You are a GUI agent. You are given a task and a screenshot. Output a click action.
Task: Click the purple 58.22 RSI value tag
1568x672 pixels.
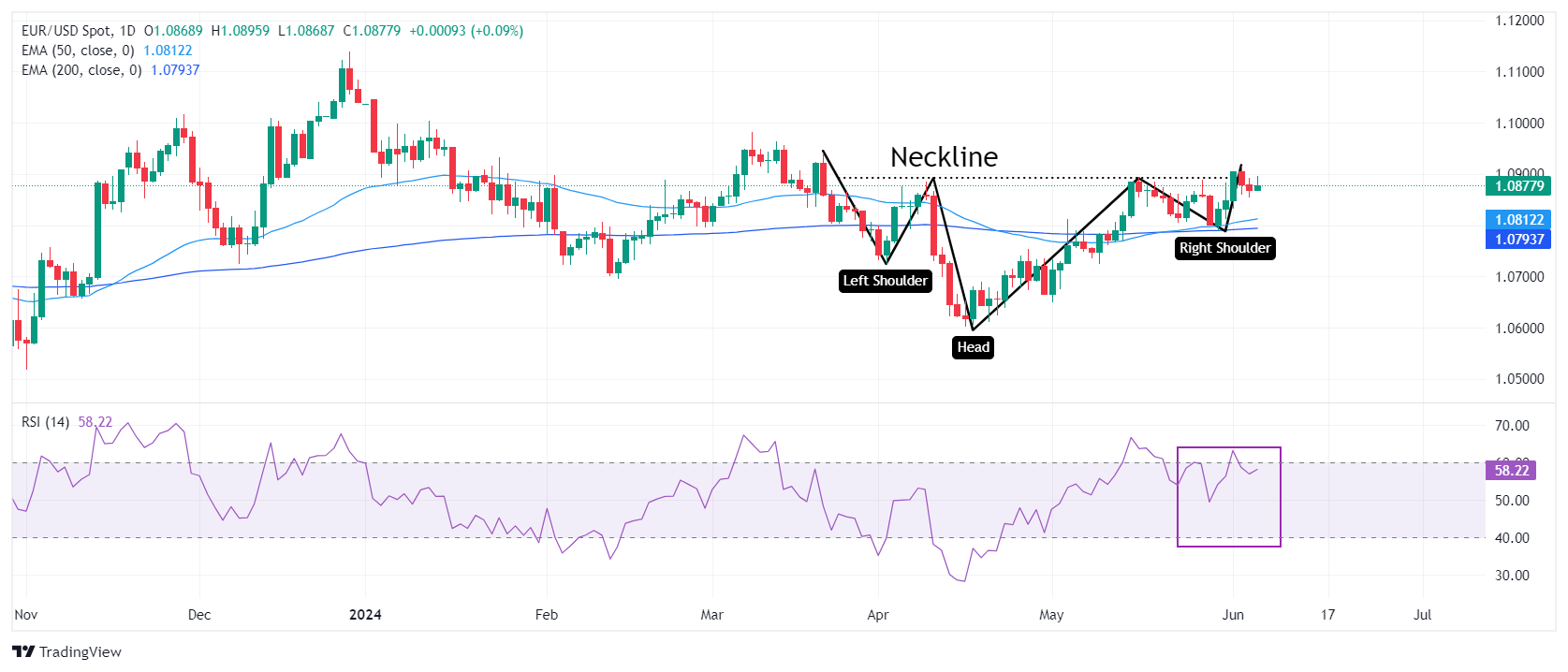(x=1511, y=470)
